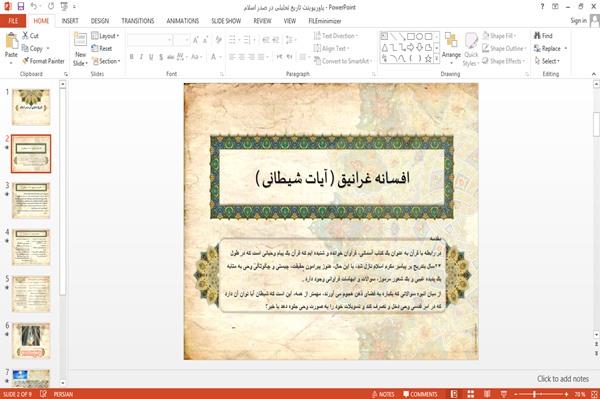This screenshot has height=399, width=600.
Task: Undo the last action
Action: [x=34, y=7]
